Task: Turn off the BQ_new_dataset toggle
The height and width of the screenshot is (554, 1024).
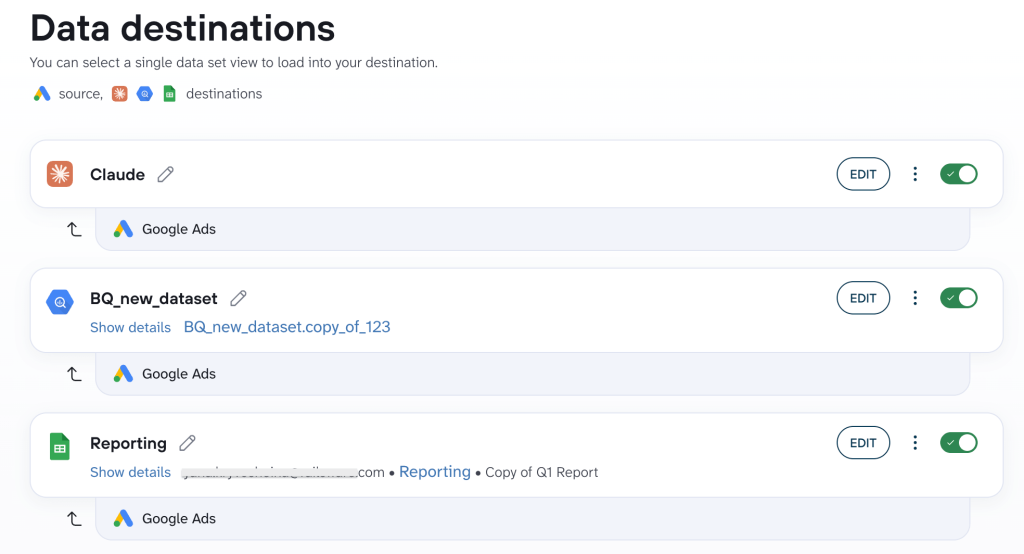Action: [x=959, y=298]
